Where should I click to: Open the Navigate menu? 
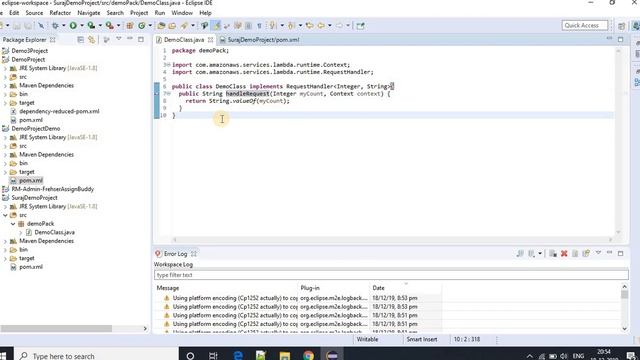pyautogui.click(x=89, y=13)
